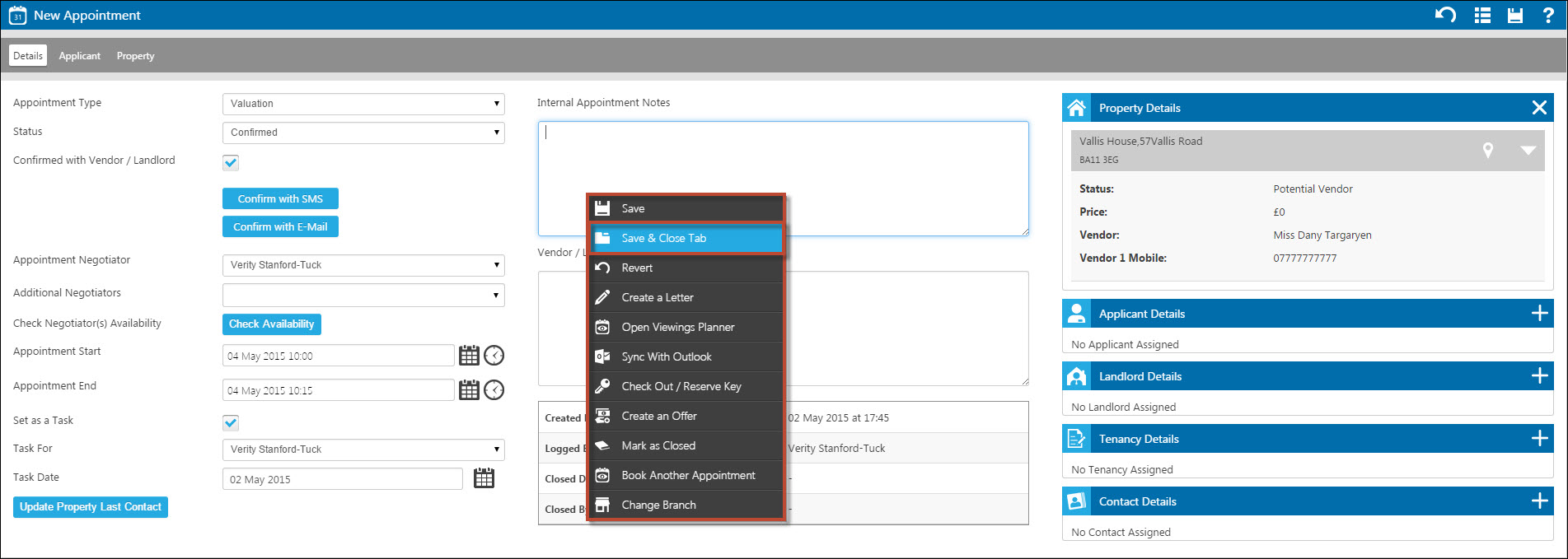Click Update Property Last Contact button

pyautogui.click(x=91, y=507)
